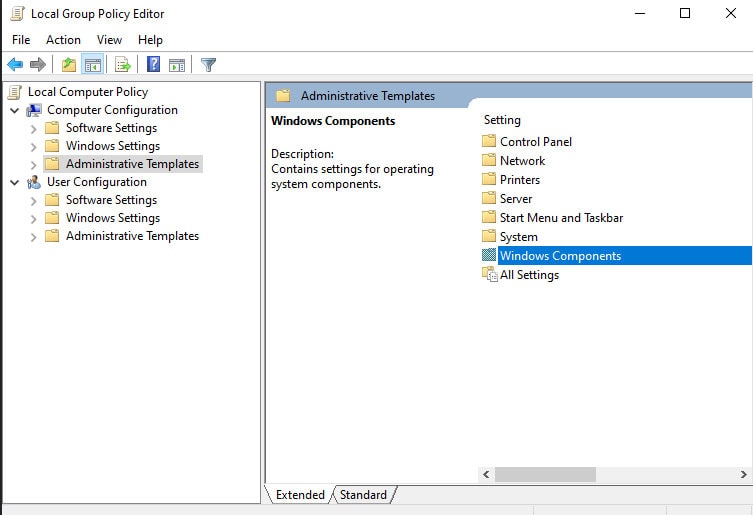Screen dimensions: 753x515
Task: Click the Local Group Policy Editor title icon
Action: (17, 13)
